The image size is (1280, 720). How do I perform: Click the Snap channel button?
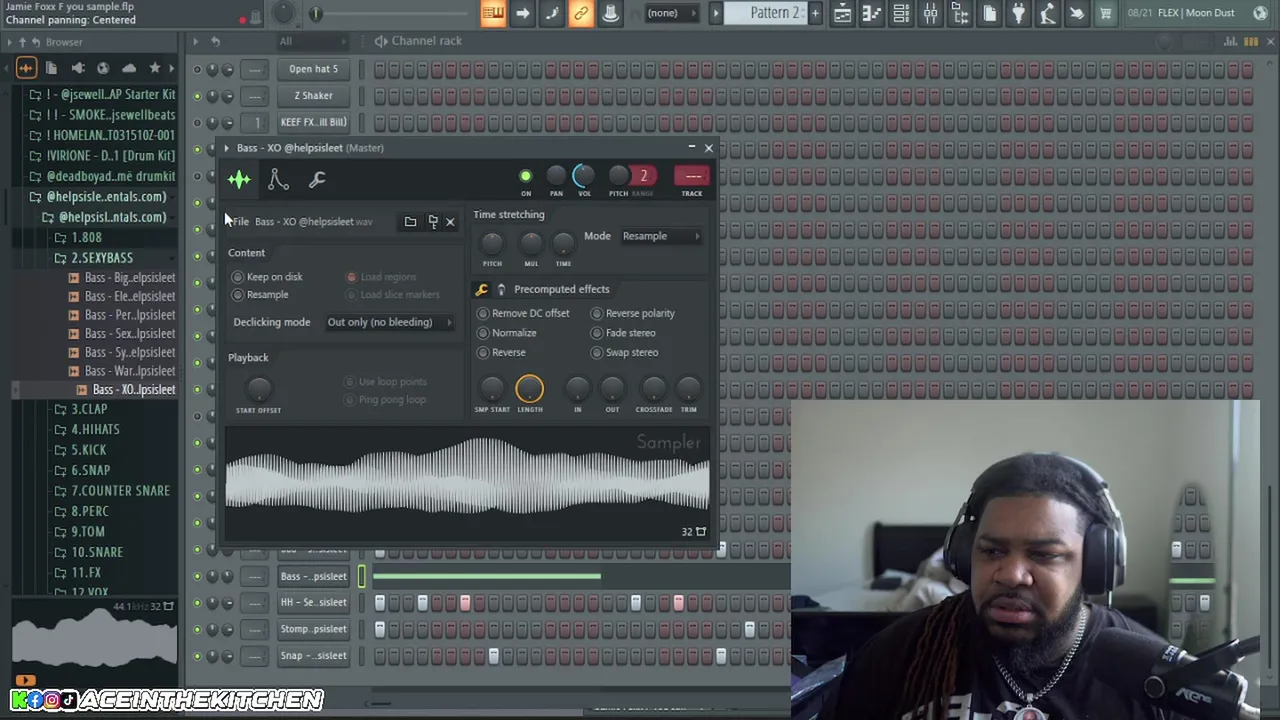pyautogui.click(x=313, y=656)
